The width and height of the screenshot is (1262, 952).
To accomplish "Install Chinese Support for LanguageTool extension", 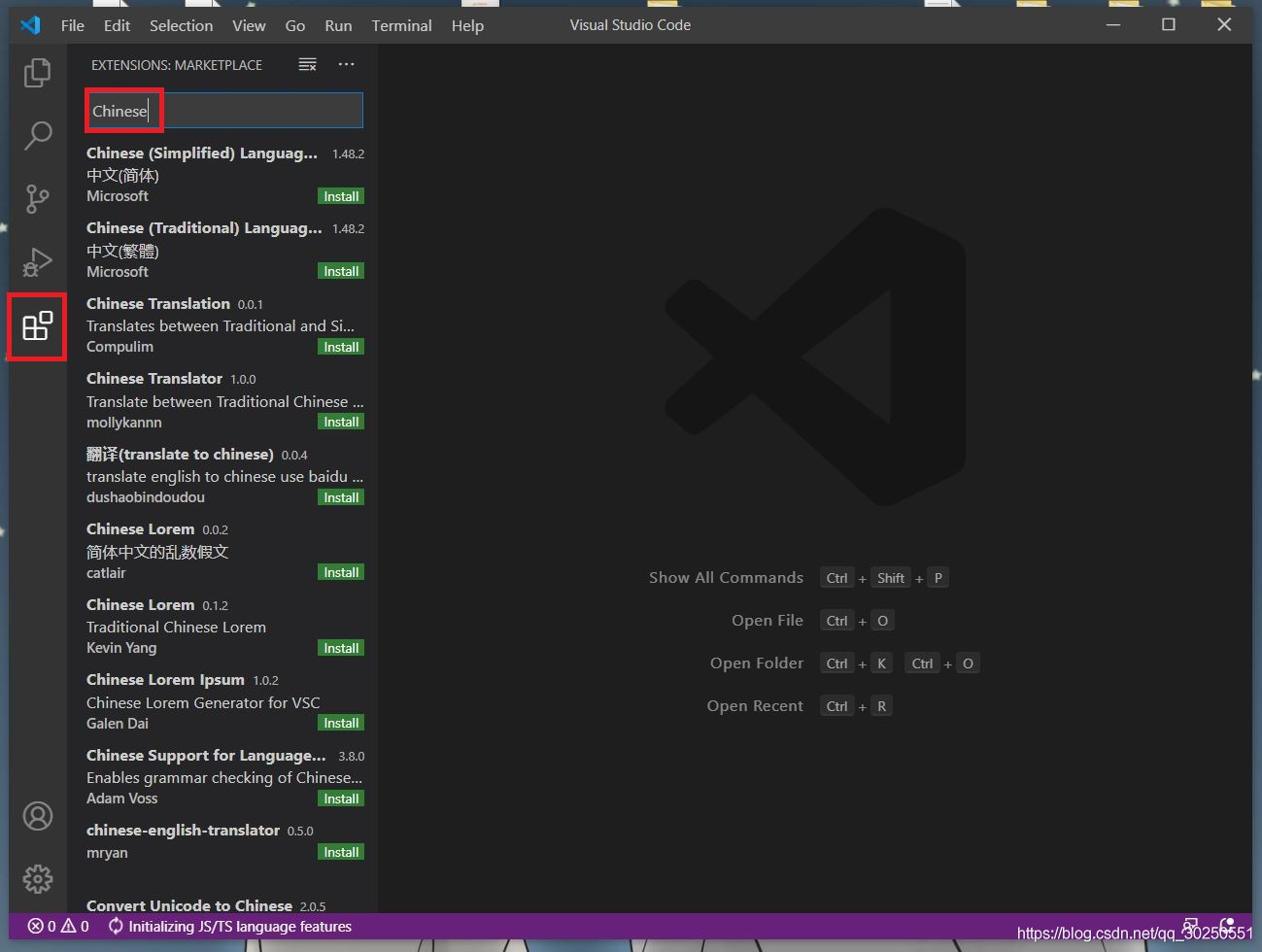I will point(341,799).
